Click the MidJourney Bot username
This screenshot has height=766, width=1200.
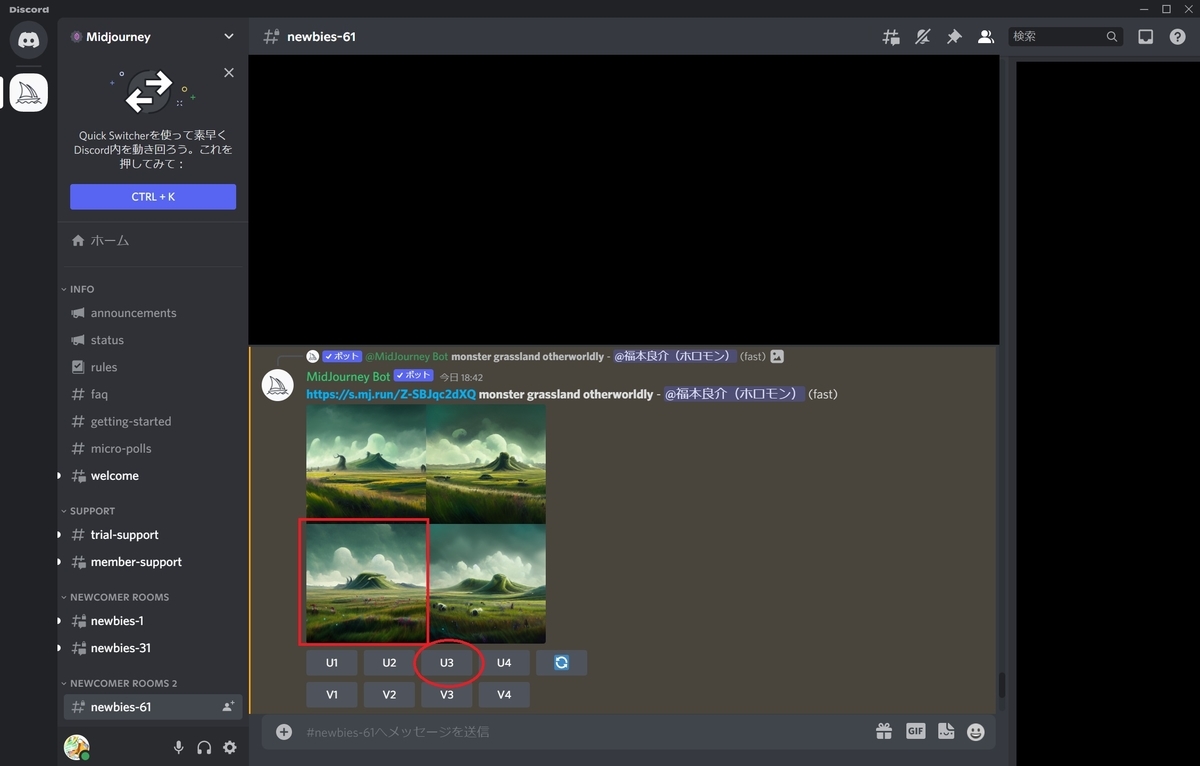coord(348,377)
